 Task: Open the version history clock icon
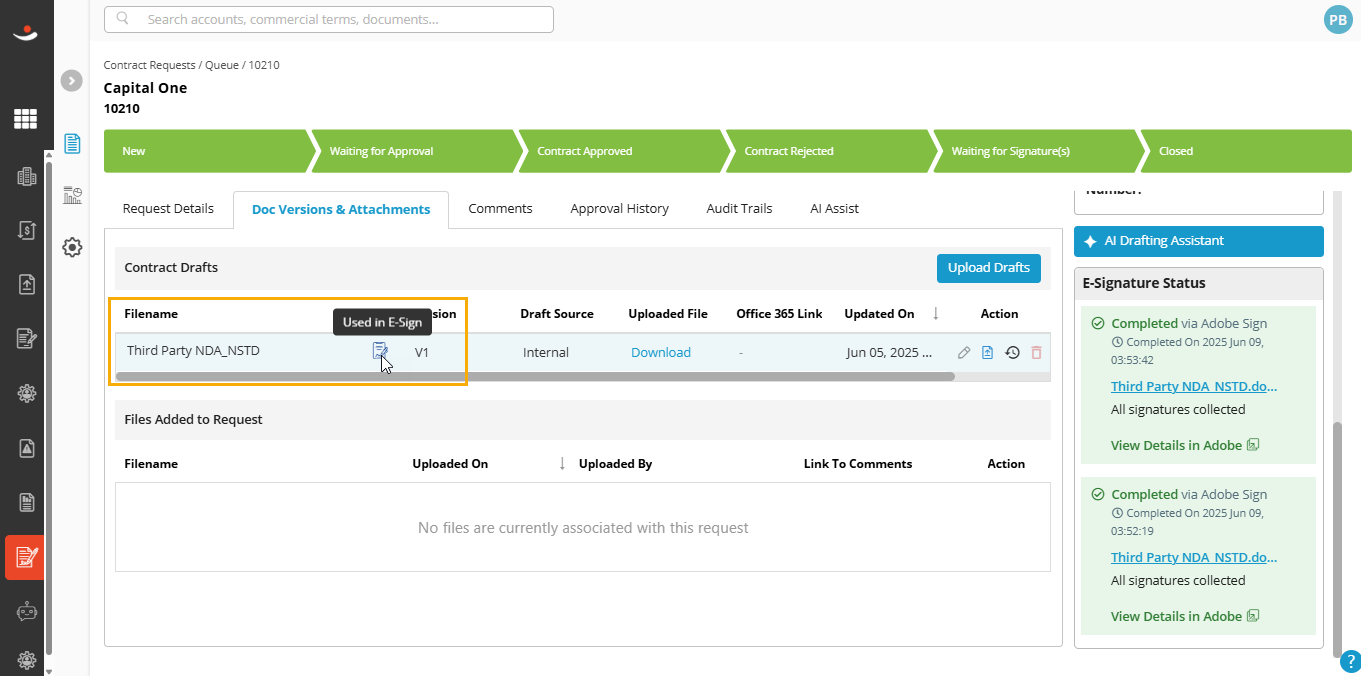tap(1012, 352)
